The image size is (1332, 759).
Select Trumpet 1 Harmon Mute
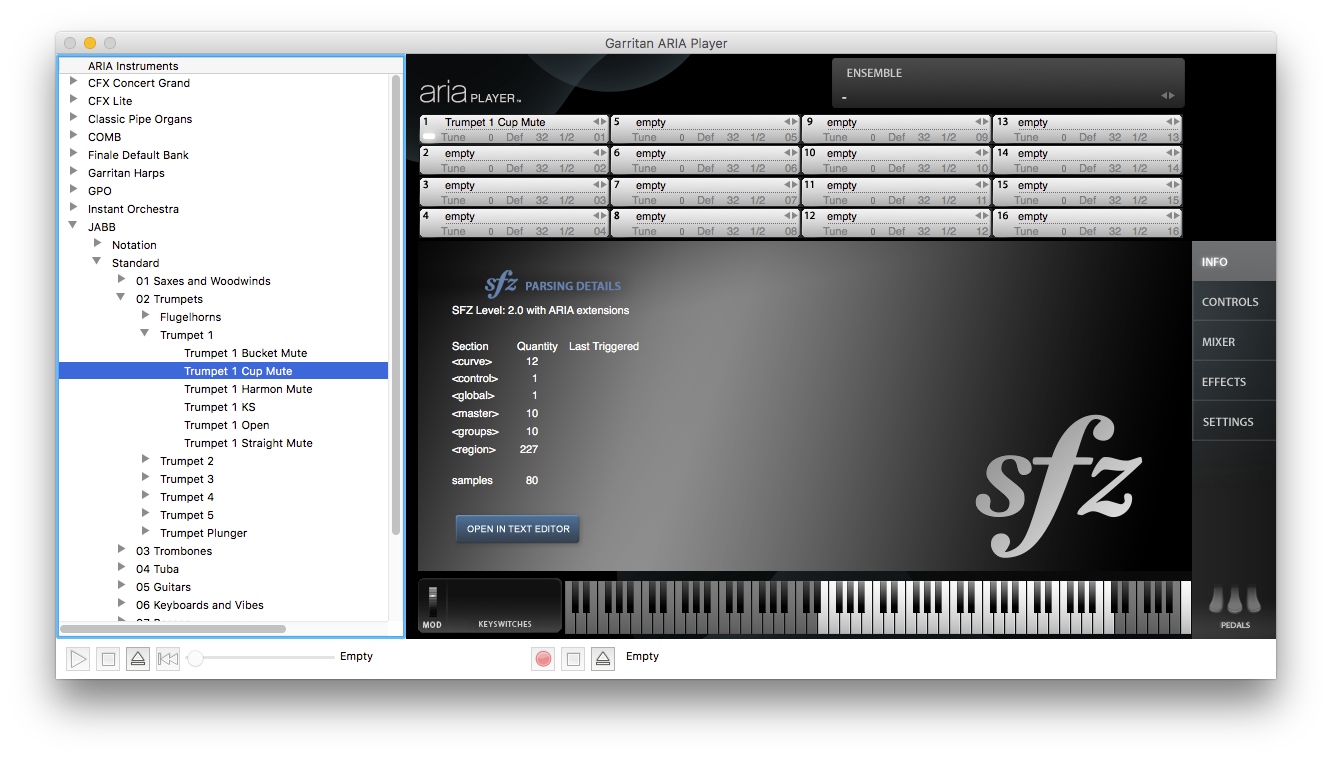pyautogui.click(x=248, y=389)
